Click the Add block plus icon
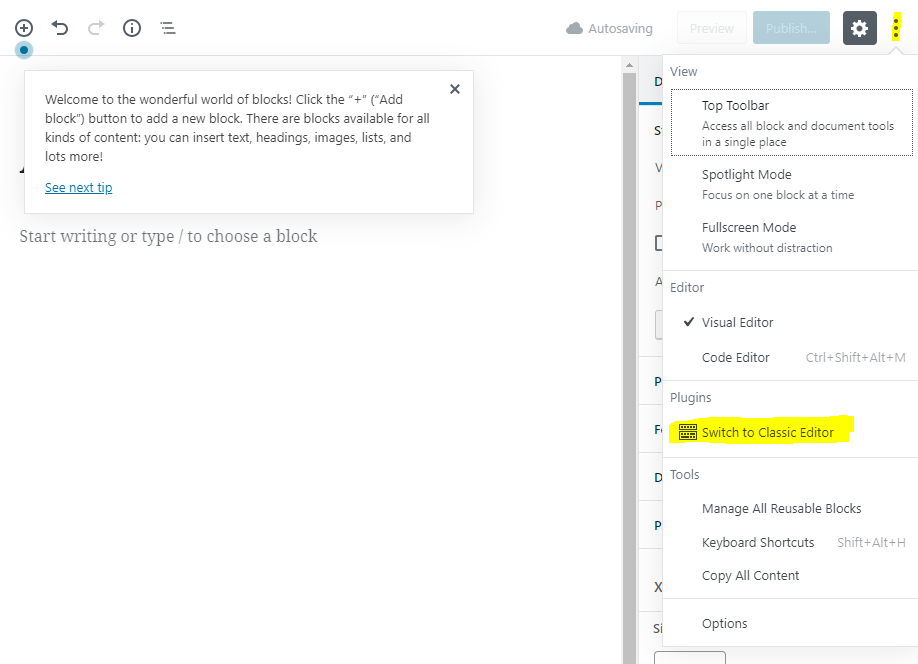This screenshot has width=918, height=664. (24, 28)
